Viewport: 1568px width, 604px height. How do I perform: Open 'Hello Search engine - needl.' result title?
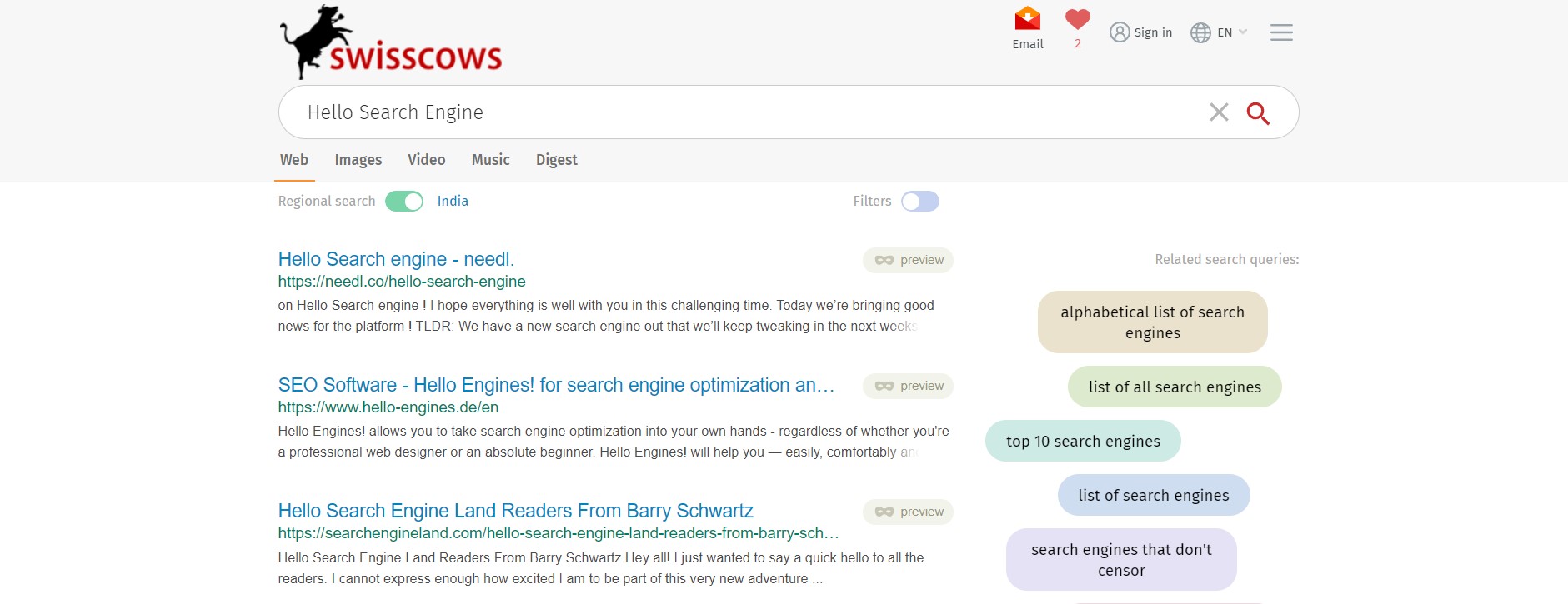396,259
